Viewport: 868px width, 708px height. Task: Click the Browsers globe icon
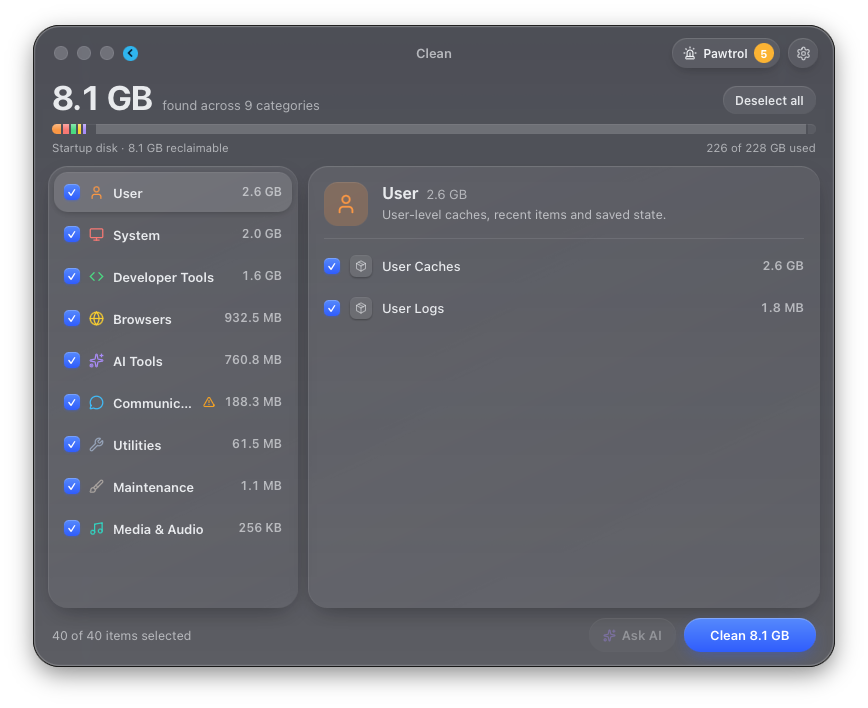[x=96, y=318]
